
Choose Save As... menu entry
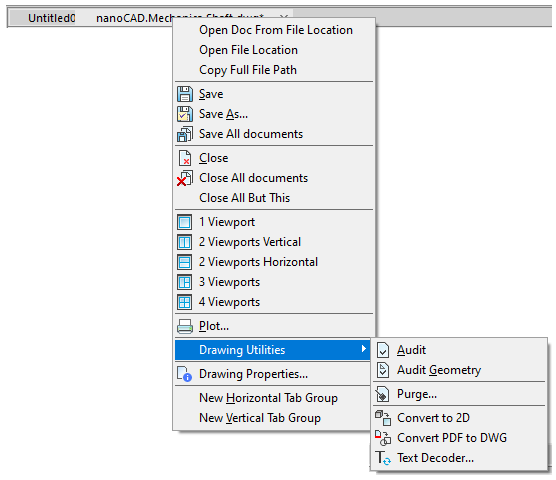(x=274, y=114)
